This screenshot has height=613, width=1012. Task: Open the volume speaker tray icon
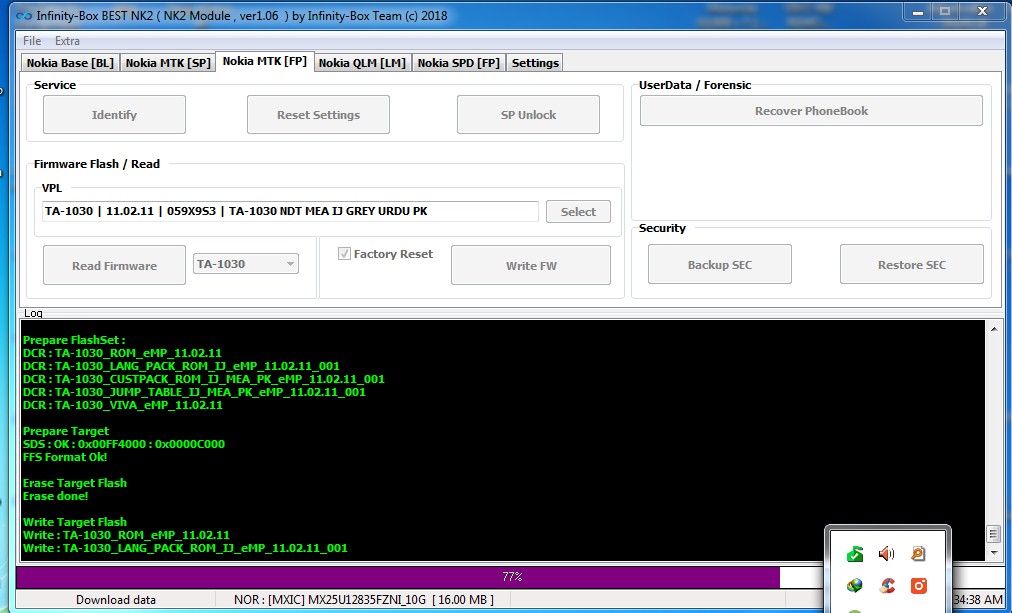coord(887,554)
